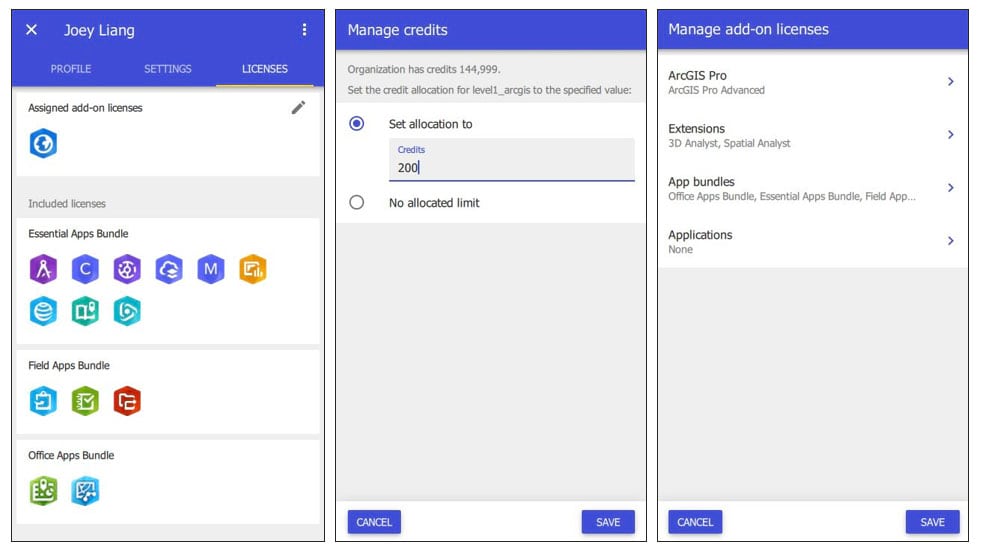This screenshot has width=981, height=550.
Task: Cancel the Manage add-on licenses screen
Action: [x=695, y=522]
